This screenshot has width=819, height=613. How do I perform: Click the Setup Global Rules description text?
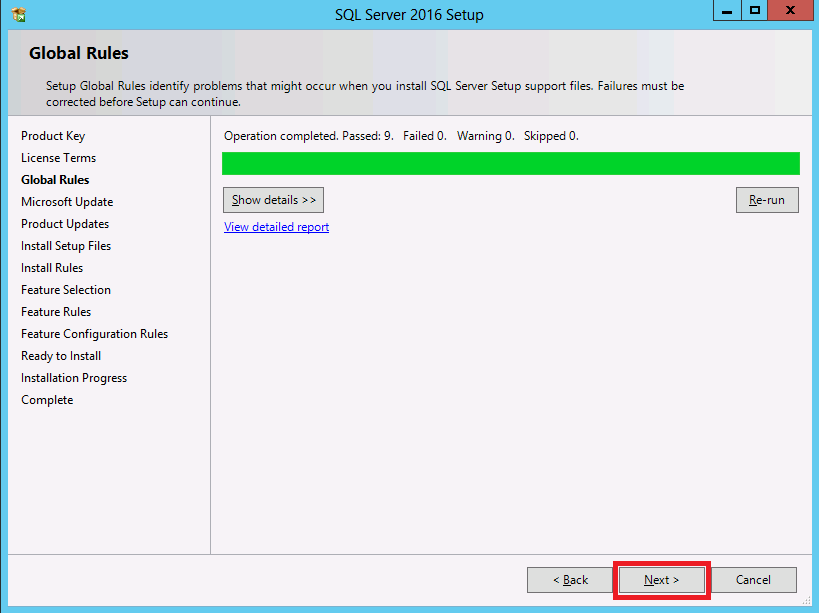click(x=365, y=94)
